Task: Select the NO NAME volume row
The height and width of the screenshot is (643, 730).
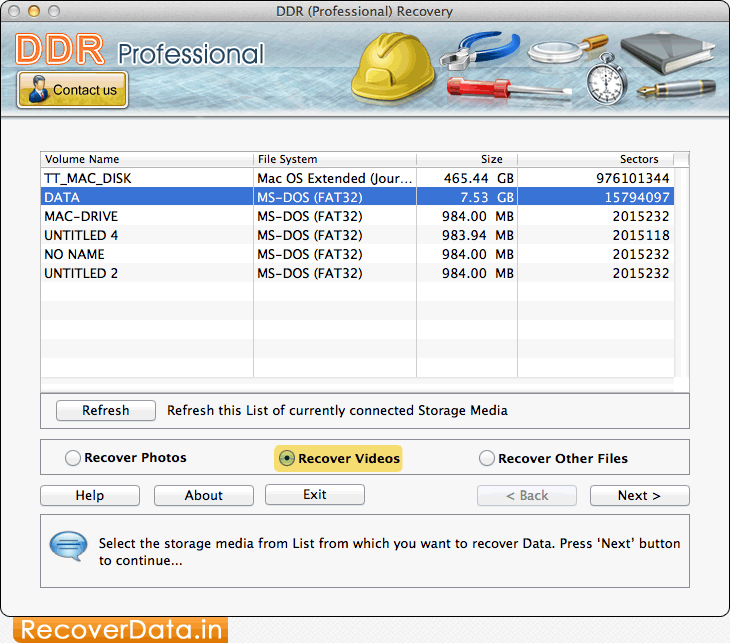Action: pyautogui.click(x=357, y=254)
